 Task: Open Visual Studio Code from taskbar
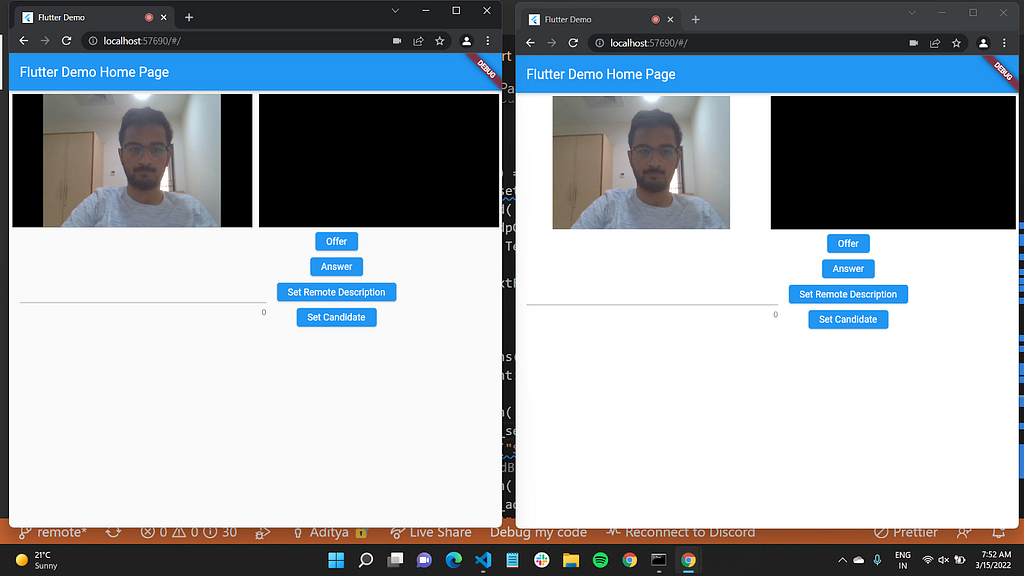pyautogui.click(x=483, y=560)
